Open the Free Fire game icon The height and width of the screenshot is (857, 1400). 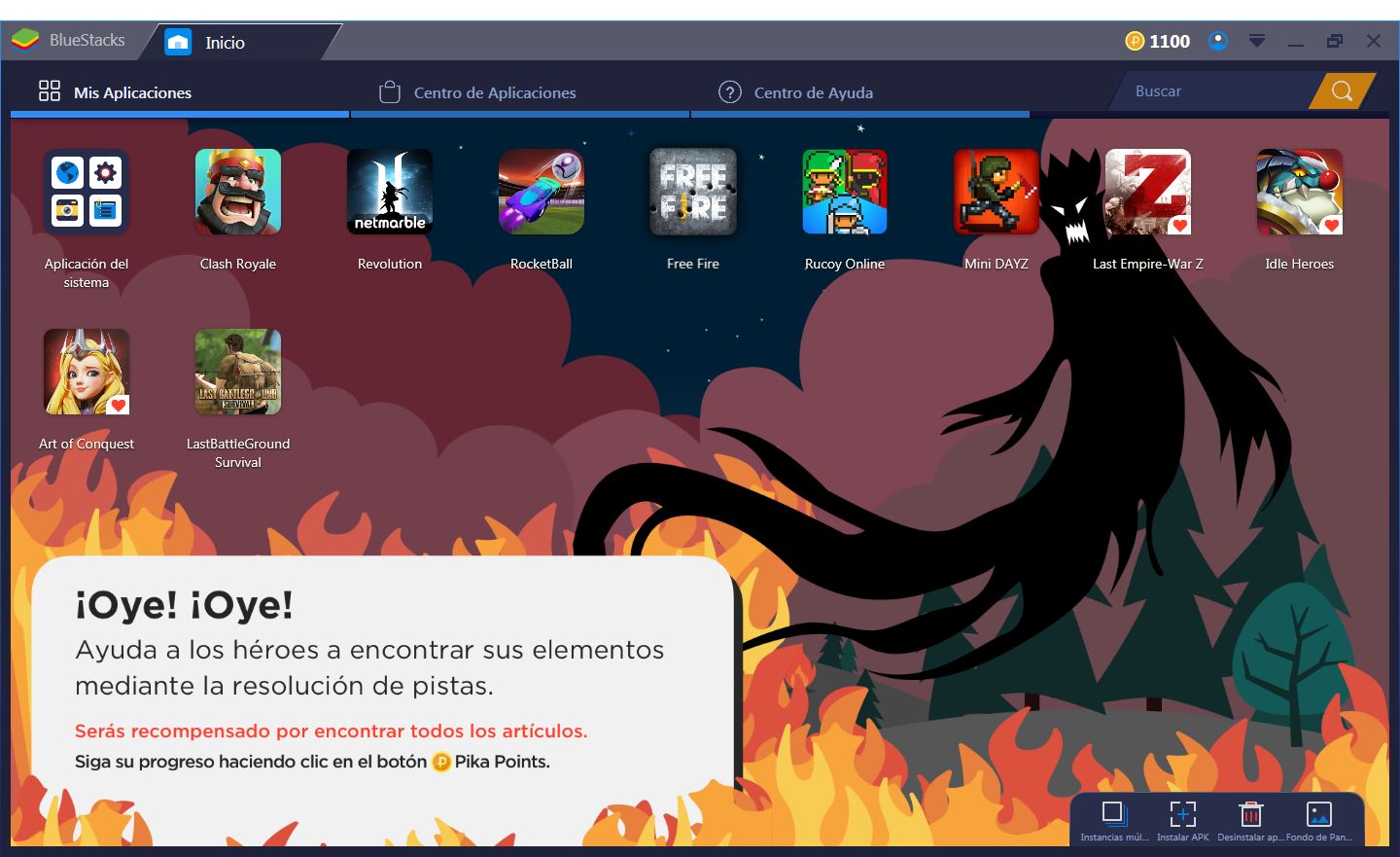click(693, 192)
